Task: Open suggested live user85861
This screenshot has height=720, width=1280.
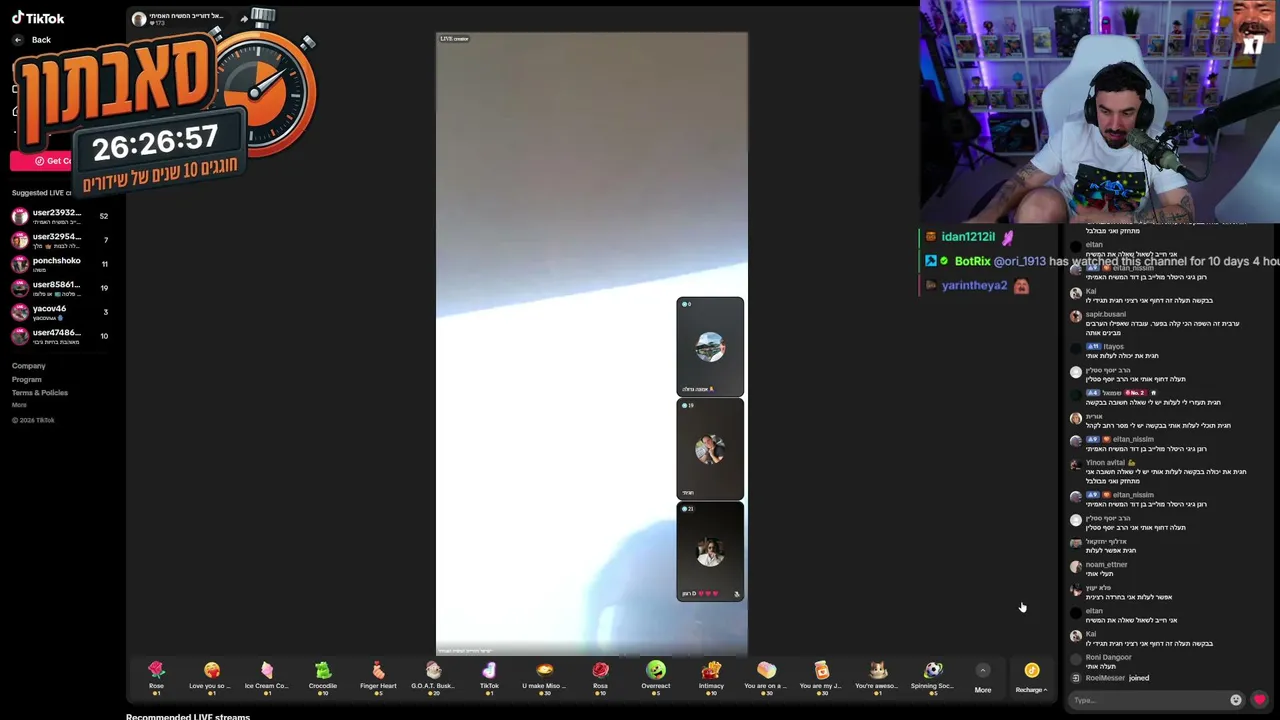Action: point(60,288)
